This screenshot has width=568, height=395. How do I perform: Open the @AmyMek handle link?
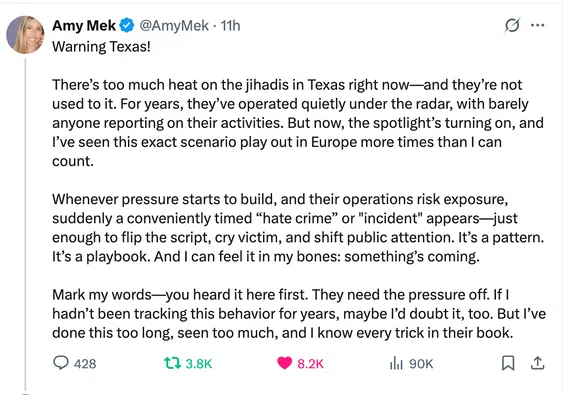point(174,26)
